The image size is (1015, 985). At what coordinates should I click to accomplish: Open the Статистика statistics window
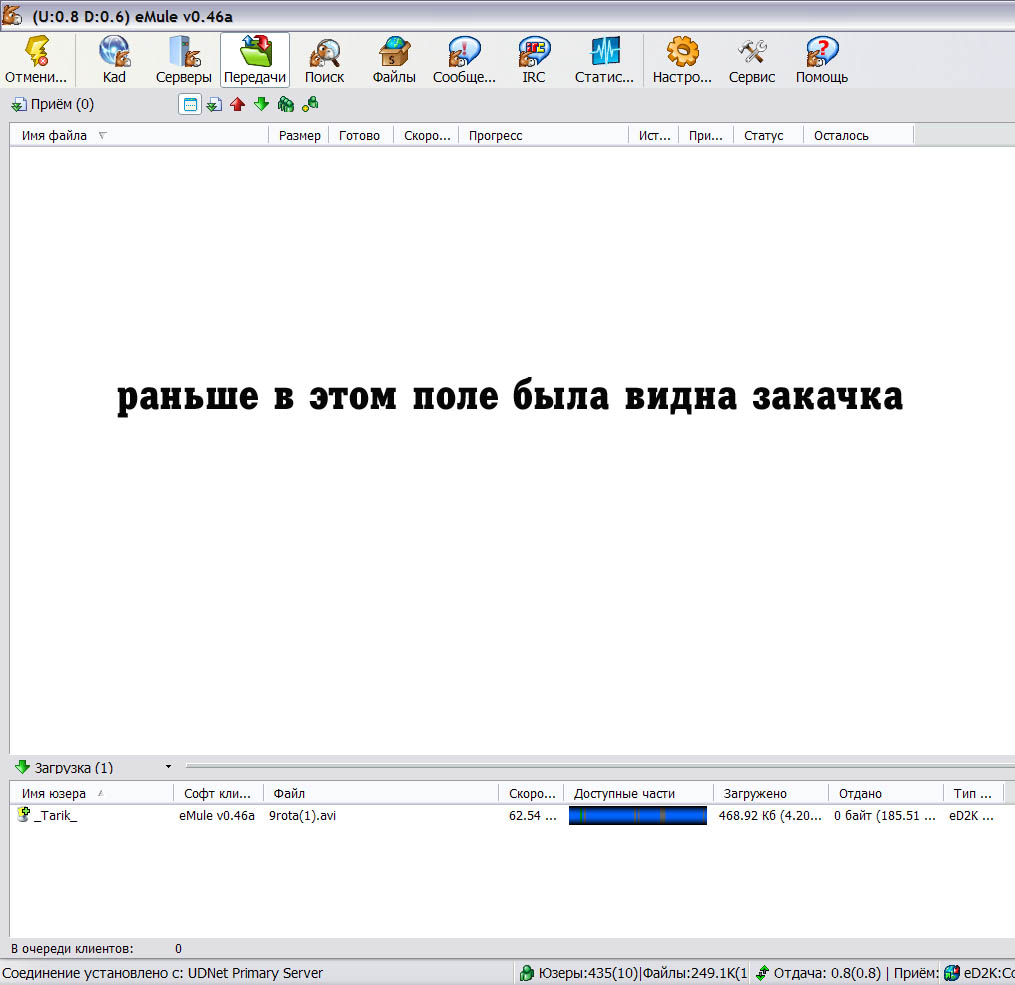pyautogui.click(x=604, y=59)
